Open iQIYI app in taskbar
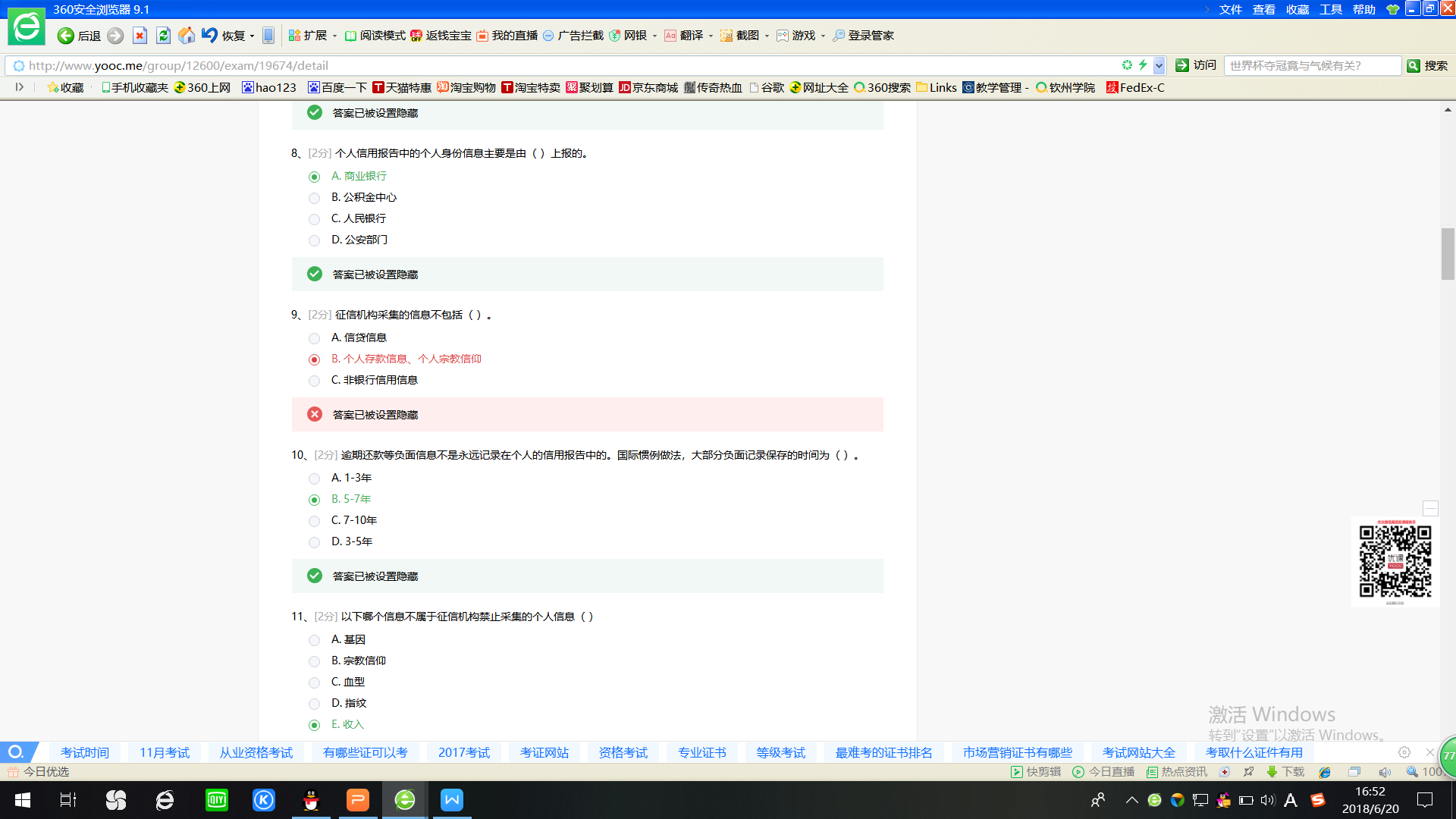Viewport: 1456px width, 819px height. (217, 800)
